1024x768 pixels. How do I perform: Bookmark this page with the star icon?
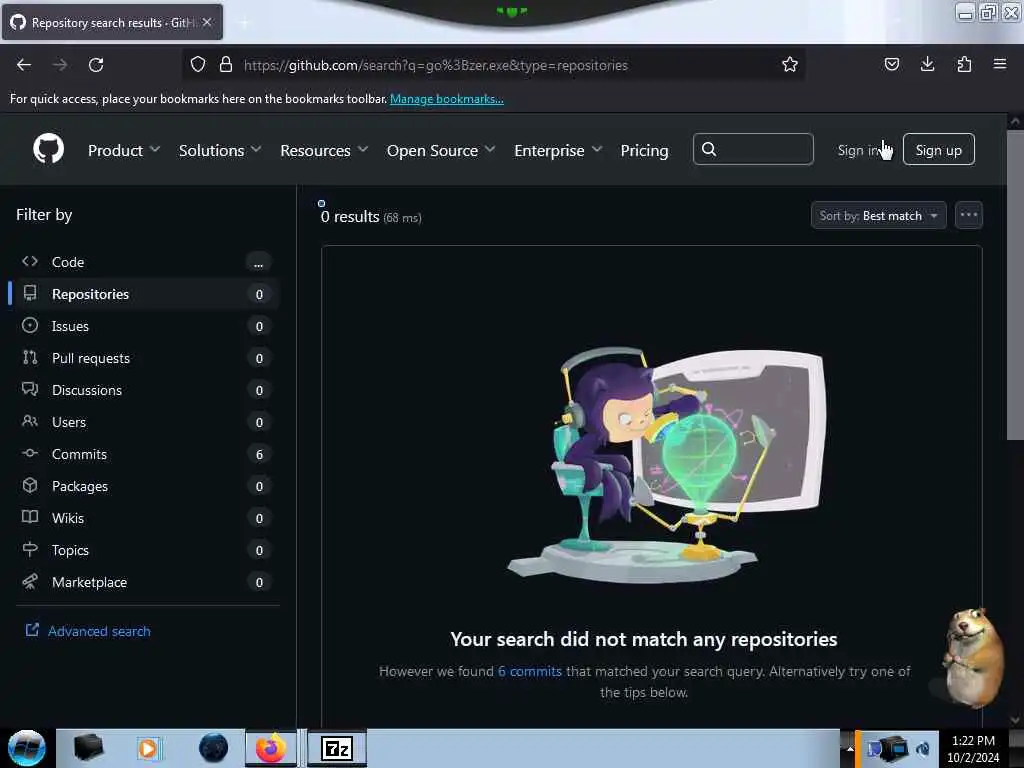tap(790, 64)
